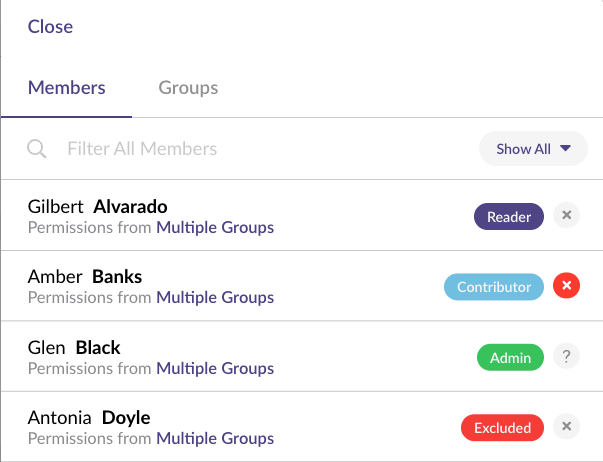Click the search magnifier icon
Viewport: 603px width, 462px height.
[37, 149]
